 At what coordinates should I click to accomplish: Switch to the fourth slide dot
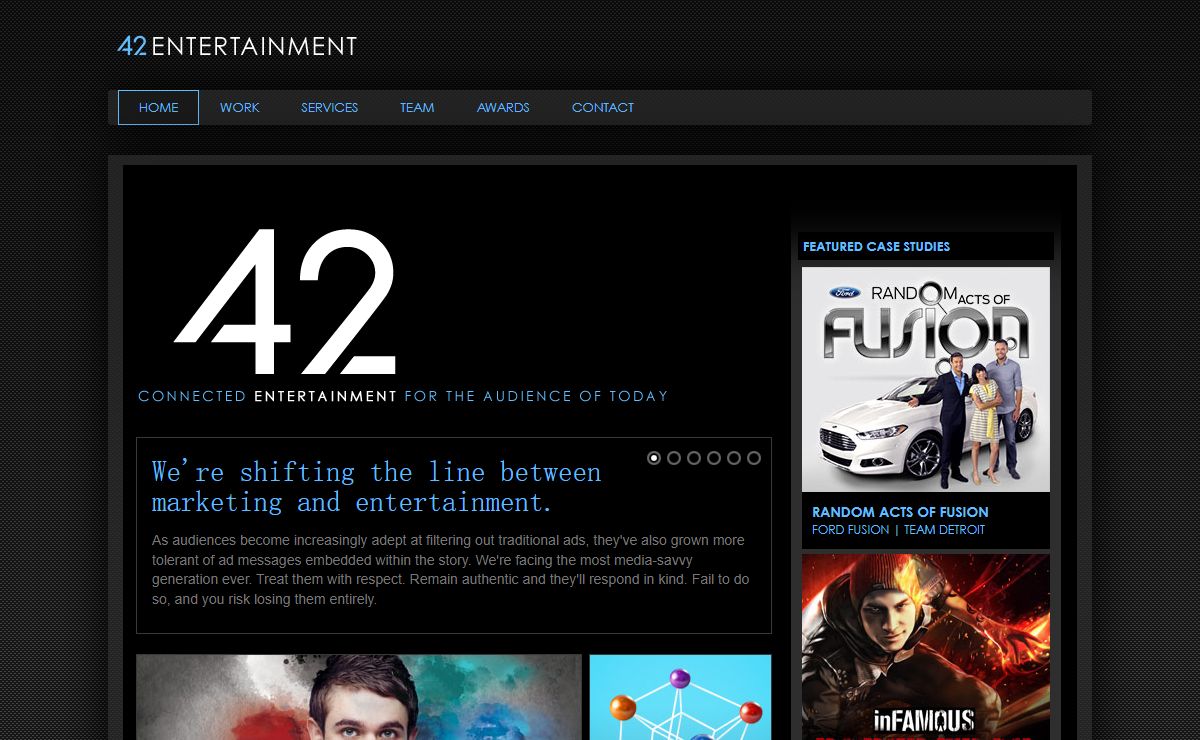tap(714, 458)
